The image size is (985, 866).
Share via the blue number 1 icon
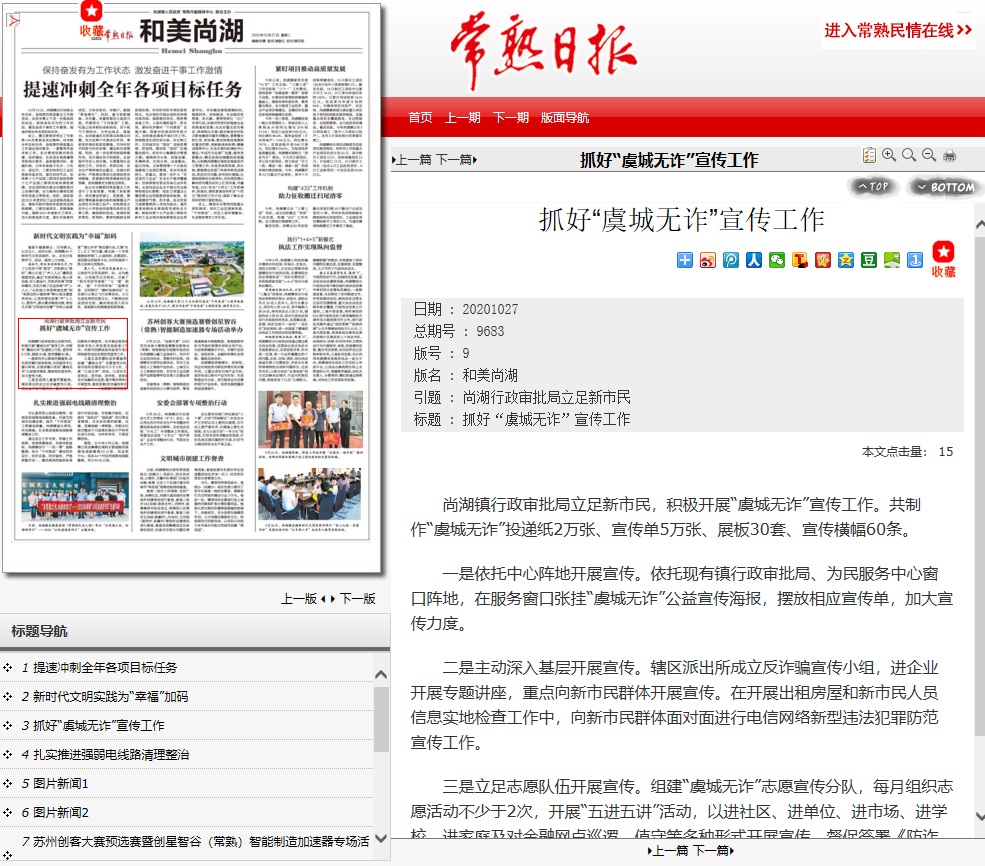coord(915,260)
